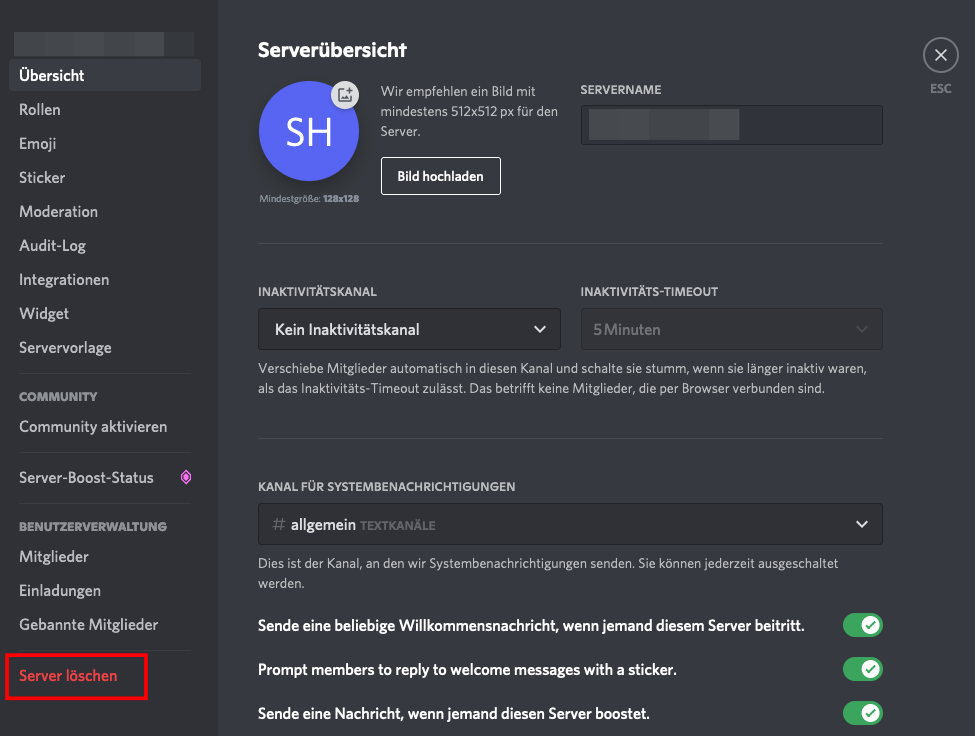Close settings with the ESC X icon
The height and width of the screenshot is (736, 975).
click(940, 56)
